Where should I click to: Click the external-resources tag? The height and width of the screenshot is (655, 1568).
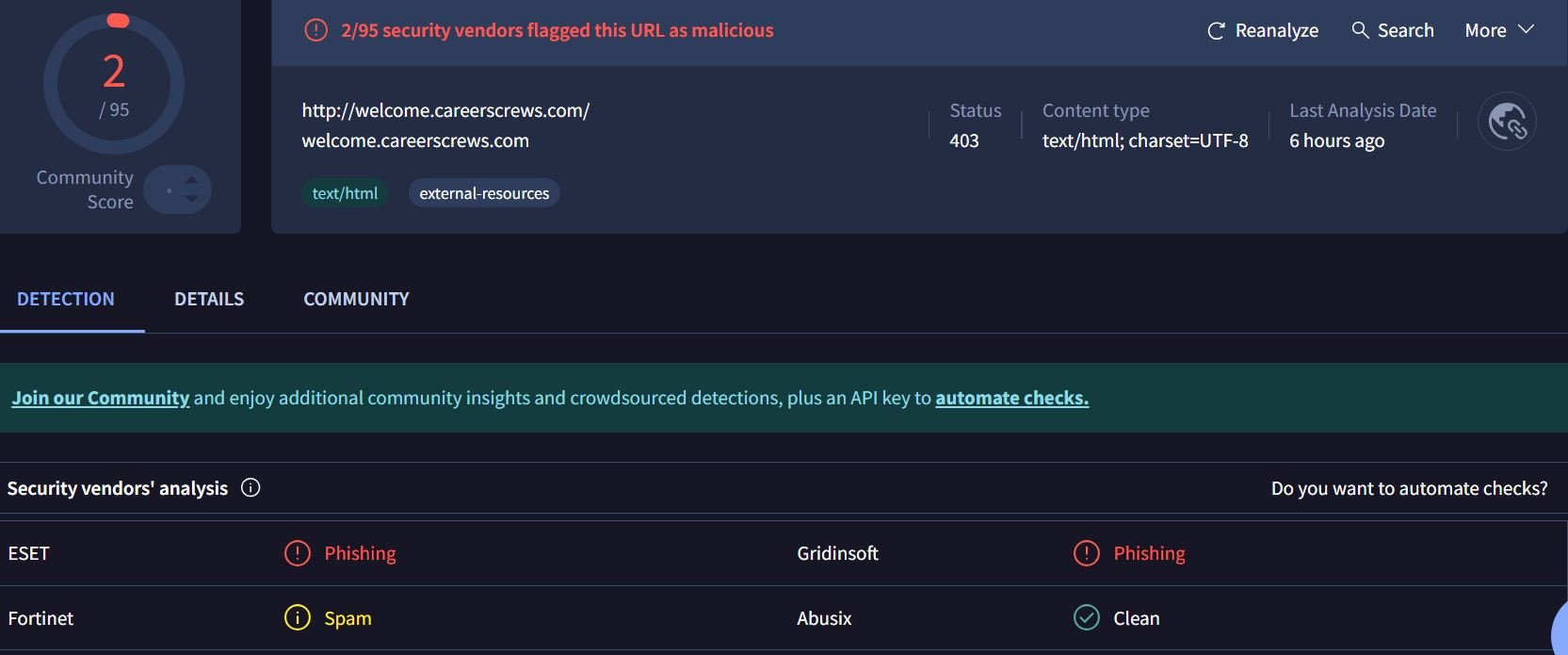tap(484, 193)
